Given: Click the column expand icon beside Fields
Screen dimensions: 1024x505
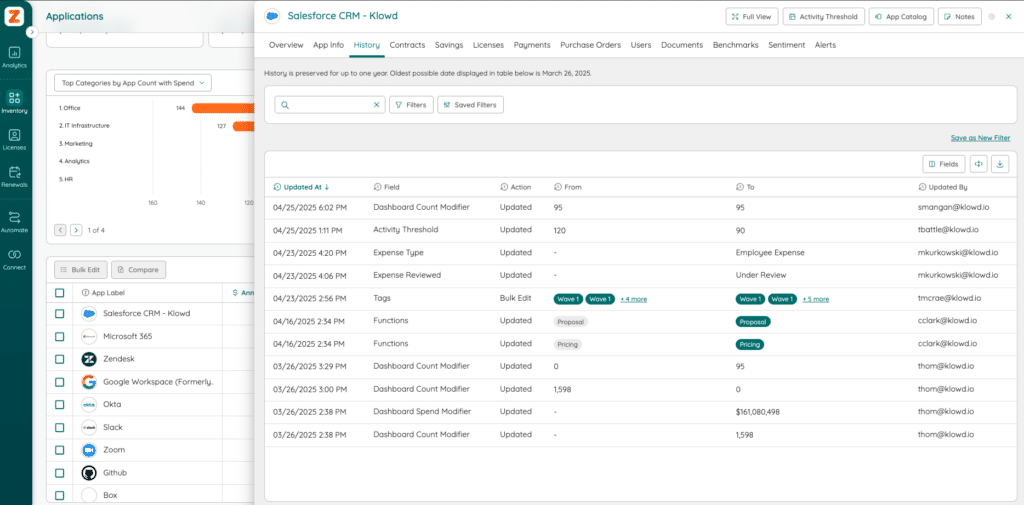Looking at the screenshot, I should pos(978,164).
